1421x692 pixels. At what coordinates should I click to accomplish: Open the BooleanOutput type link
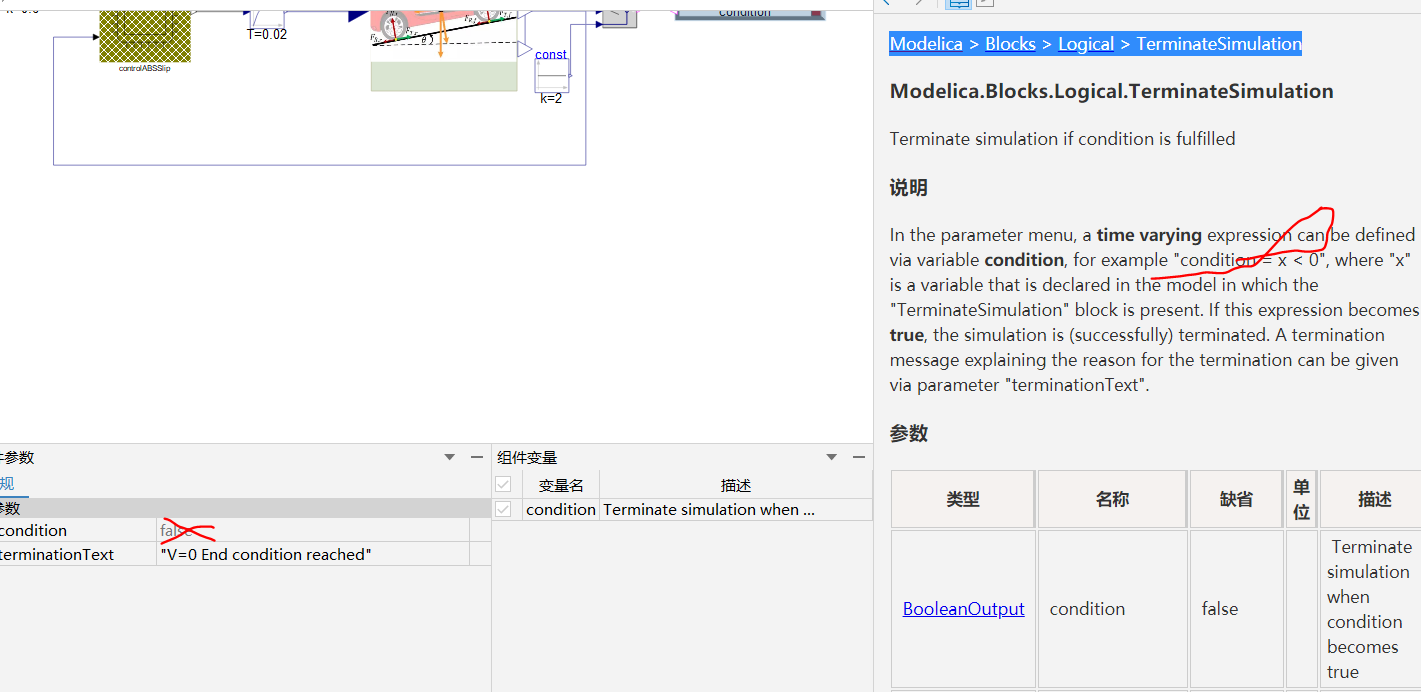[964, 609]
